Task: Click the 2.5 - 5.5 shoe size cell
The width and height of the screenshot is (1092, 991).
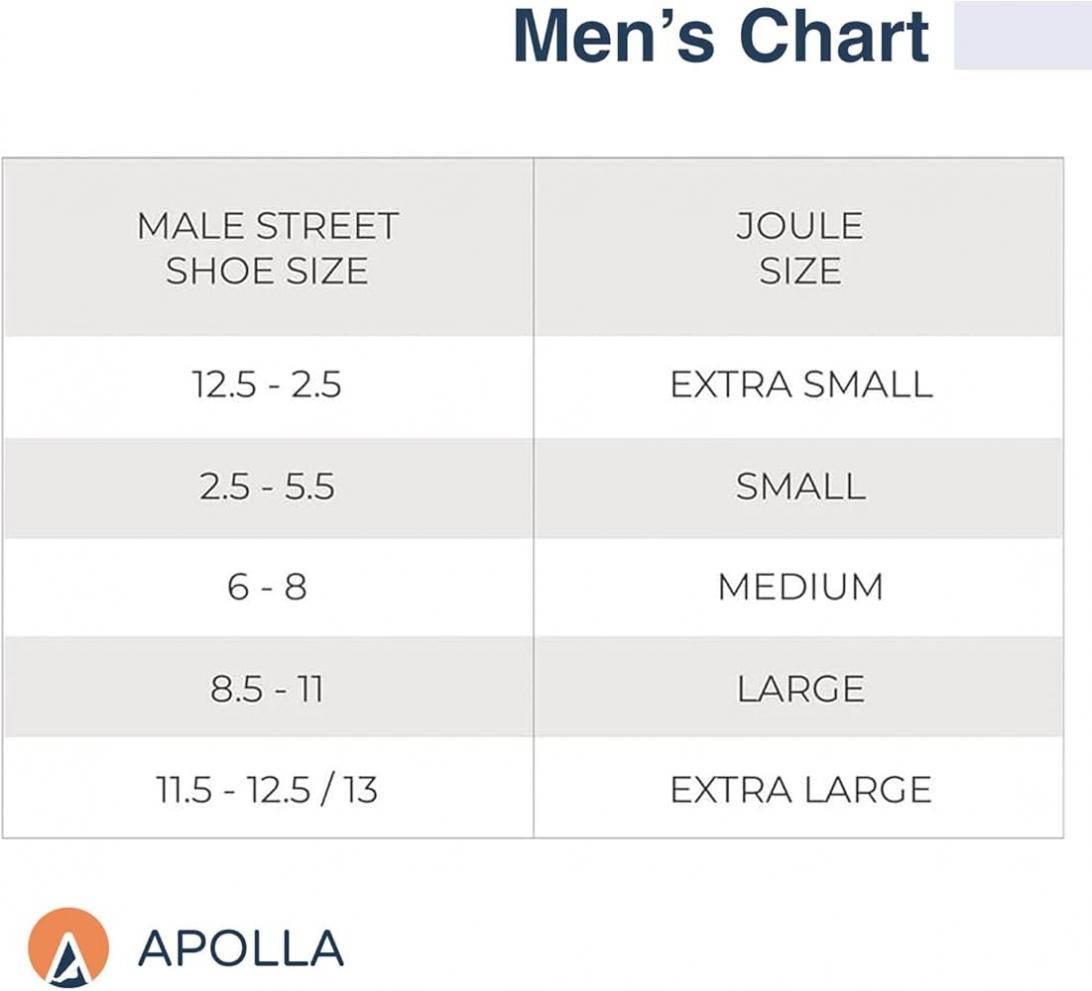Action: [x=267, y=487]
